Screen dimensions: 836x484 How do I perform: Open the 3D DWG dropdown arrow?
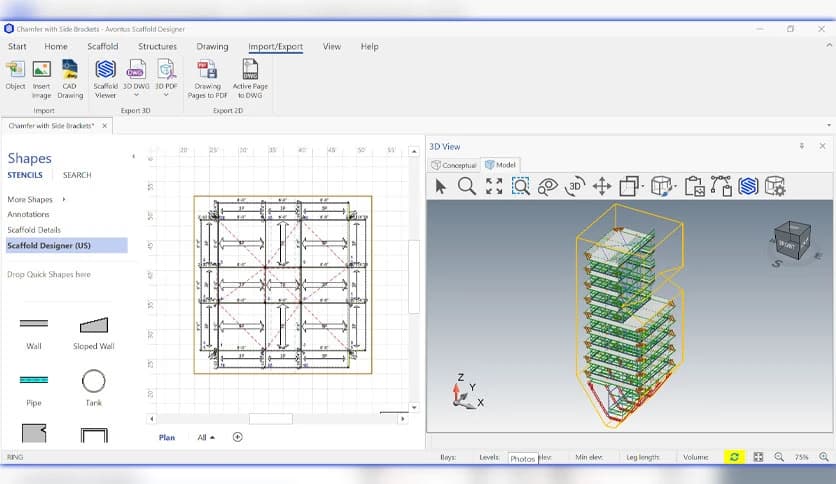(136, 95)
